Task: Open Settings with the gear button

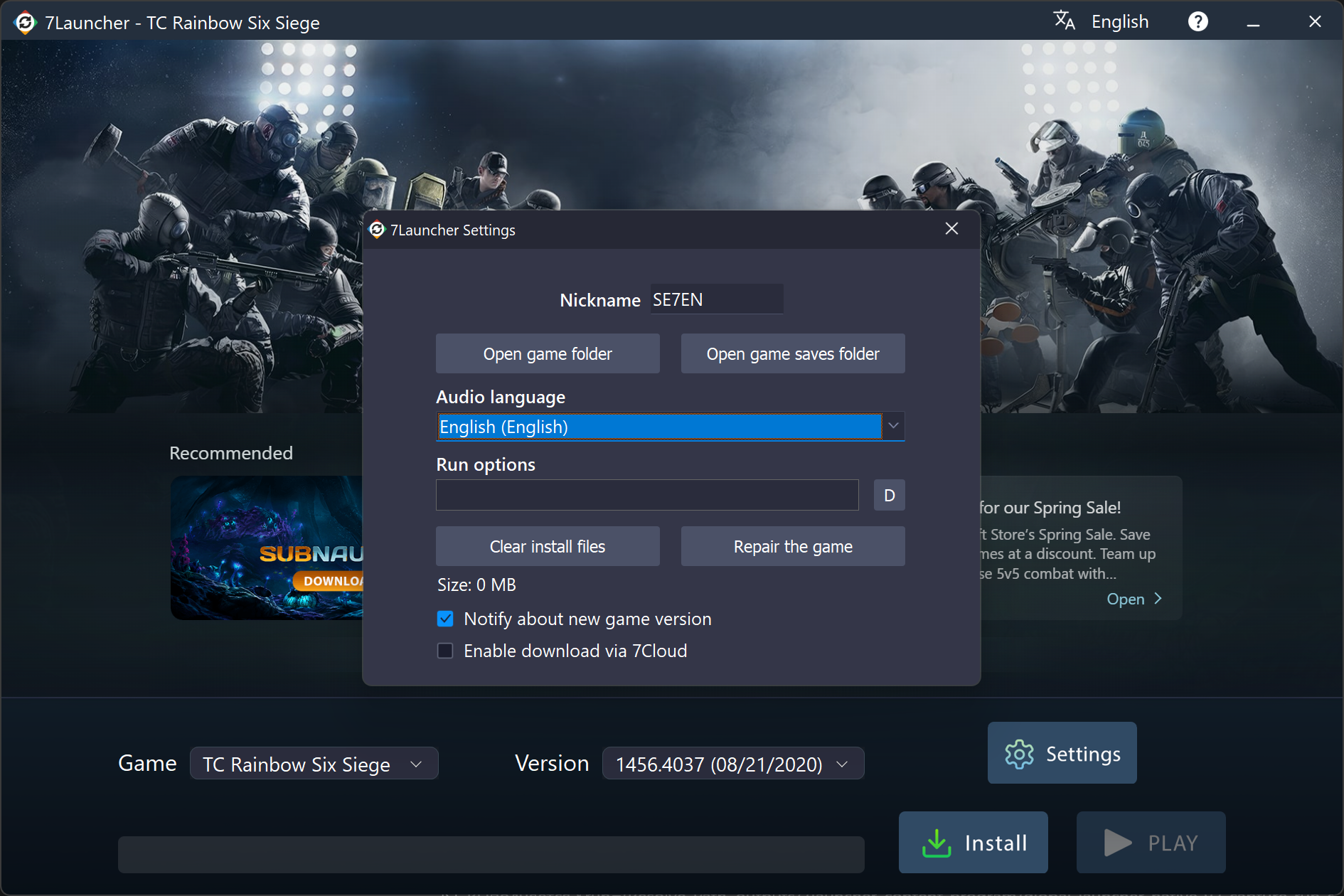Action: (x=1062, y=753)
